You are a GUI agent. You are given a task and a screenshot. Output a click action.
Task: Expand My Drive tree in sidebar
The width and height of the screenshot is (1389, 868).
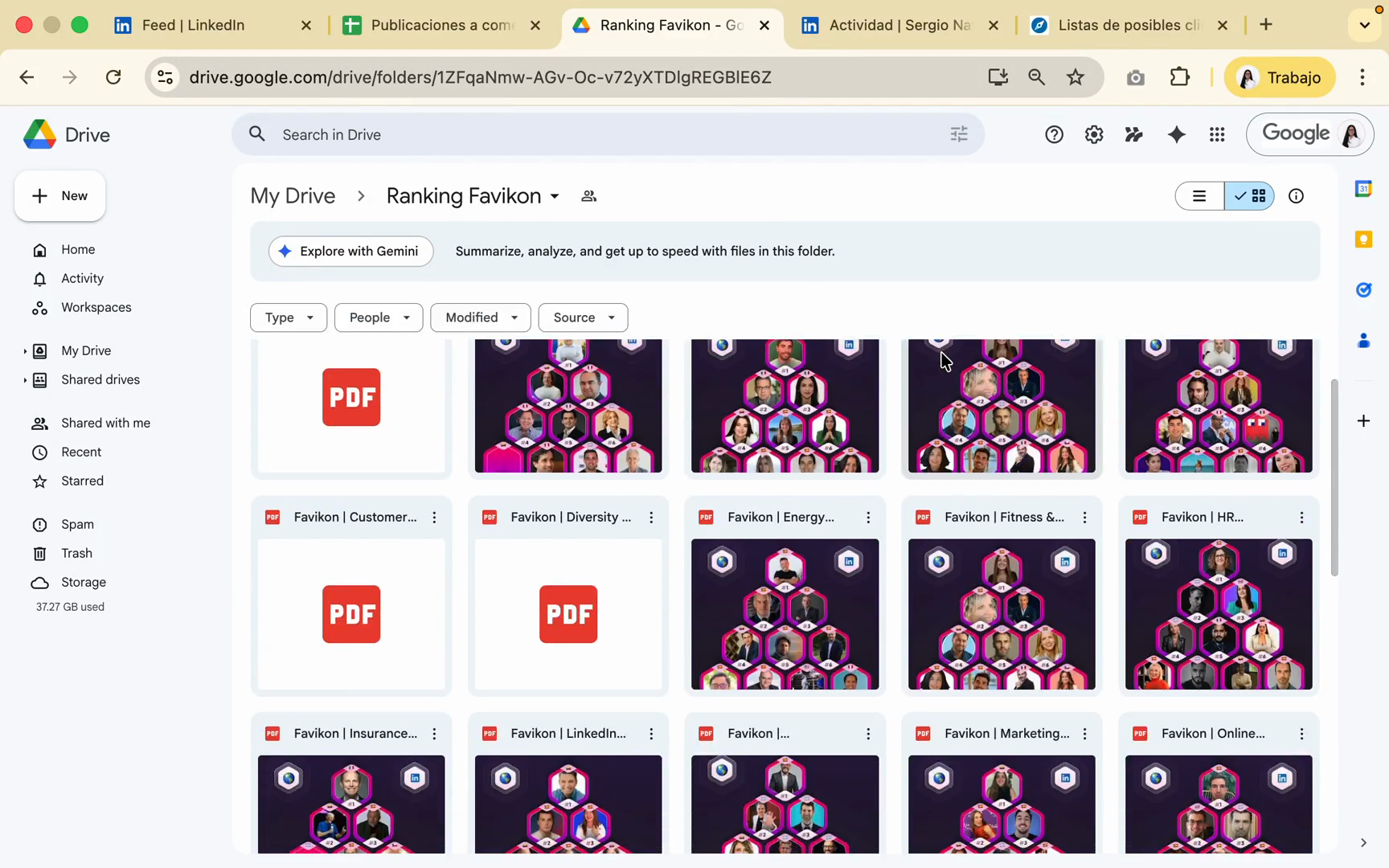[25, 351]
